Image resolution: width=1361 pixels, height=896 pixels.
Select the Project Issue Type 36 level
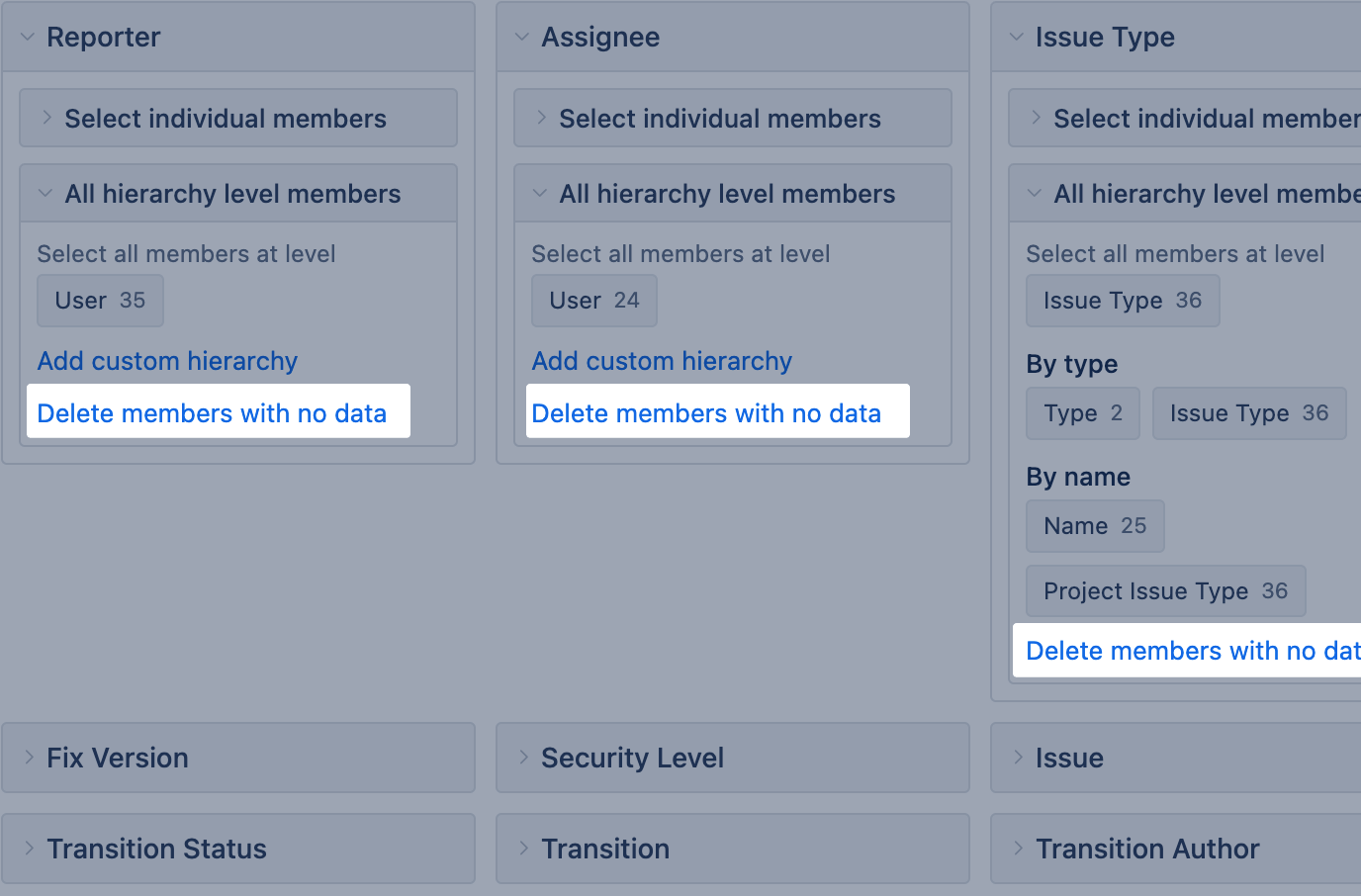click(x=1165, y=591)
